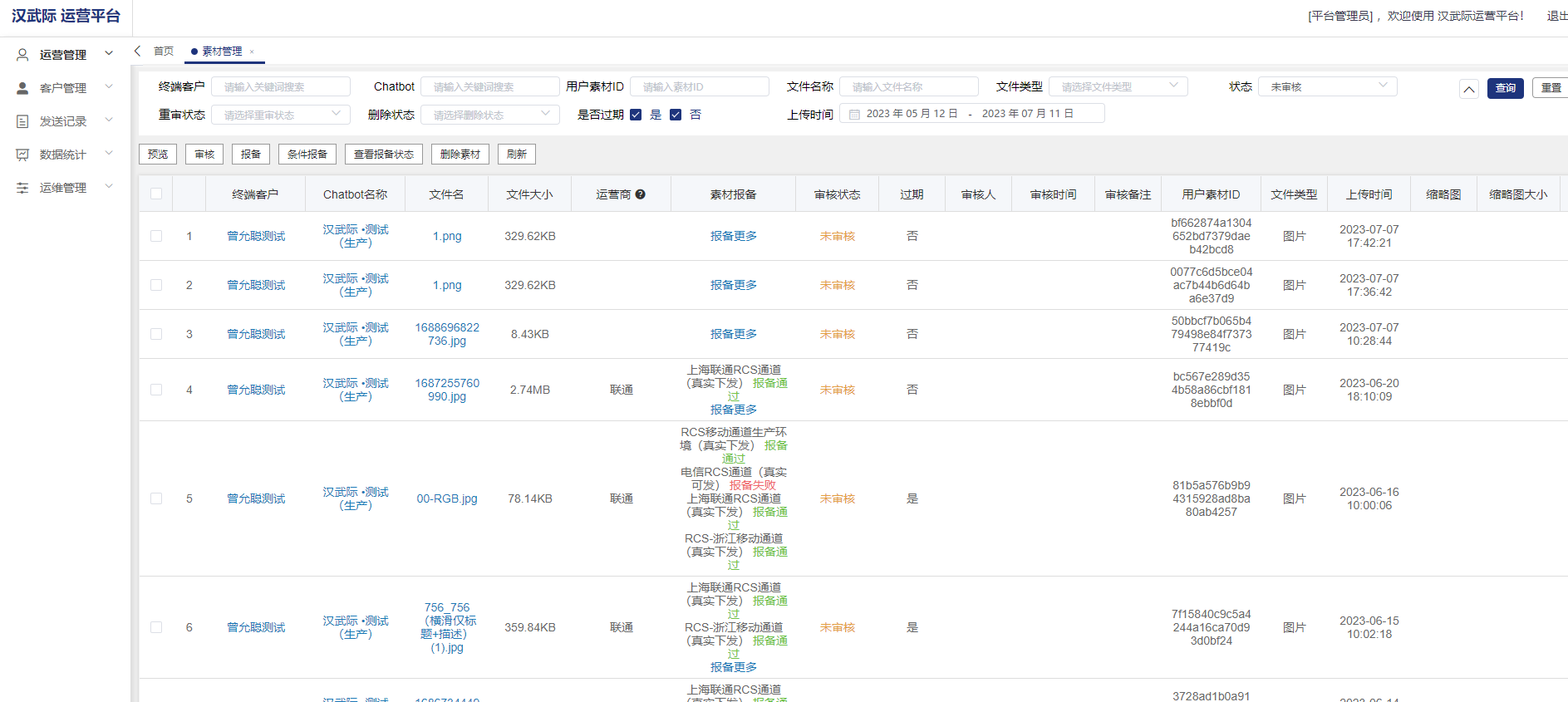Click the 运营商 help question-mark icon

[x=641, y=194]
